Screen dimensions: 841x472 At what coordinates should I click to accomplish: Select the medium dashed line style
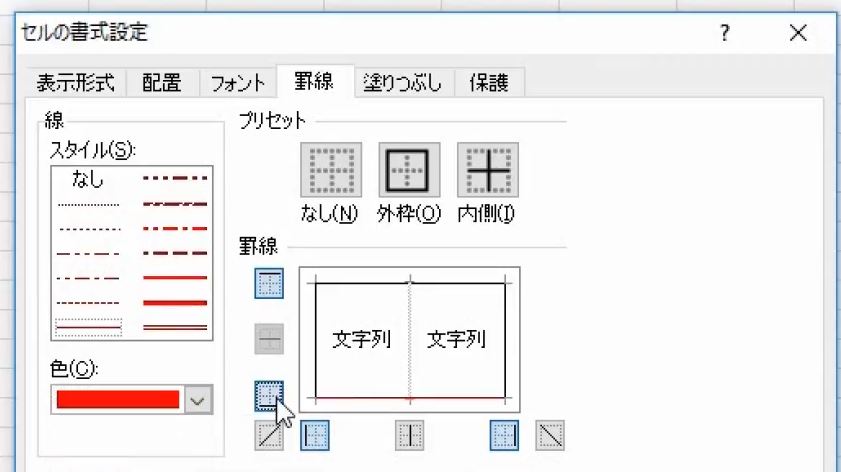coord(175,253)
